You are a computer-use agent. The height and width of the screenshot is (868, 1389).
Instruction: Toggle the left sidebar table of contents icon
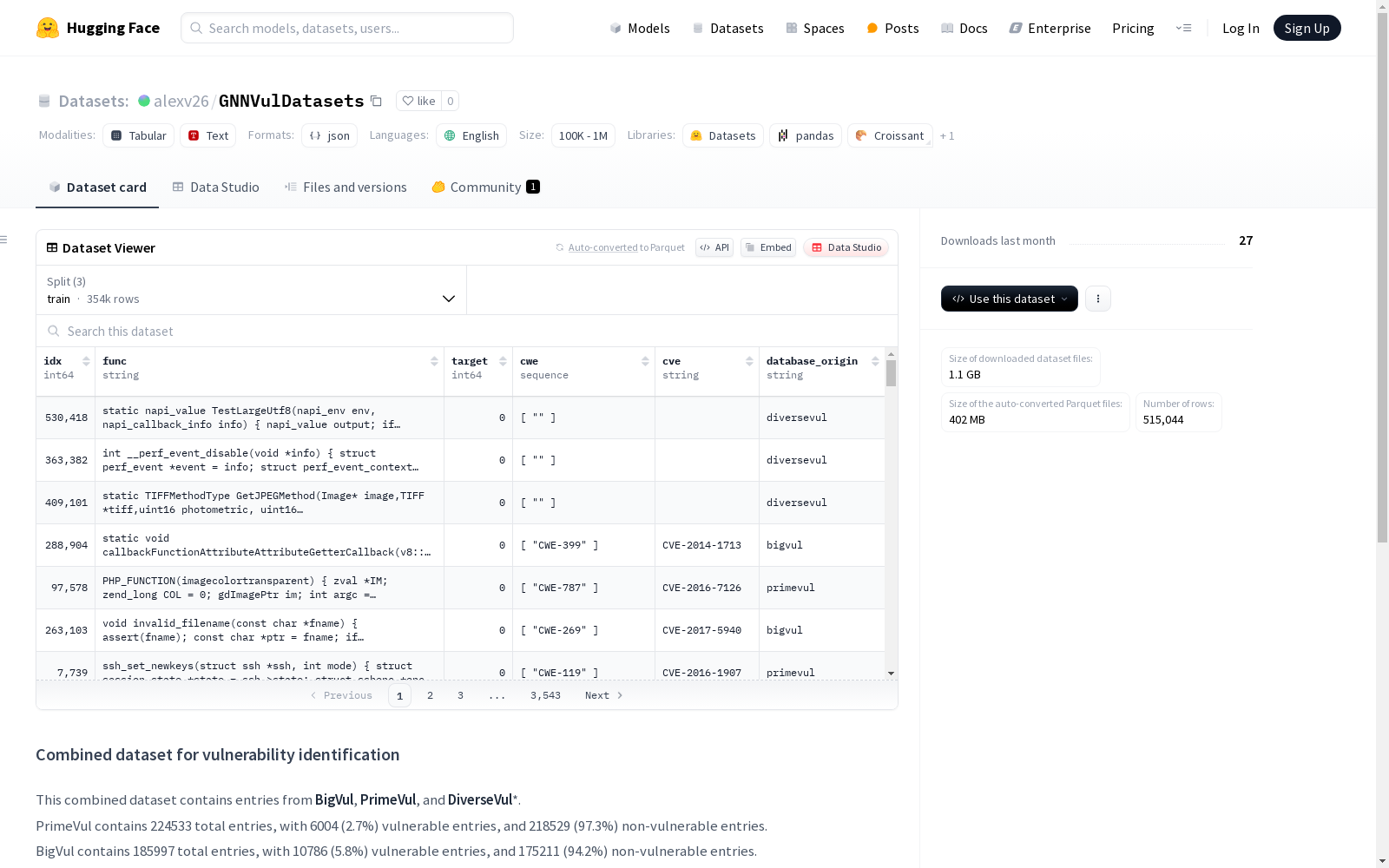pyautogui.click(x=4, y=240)
